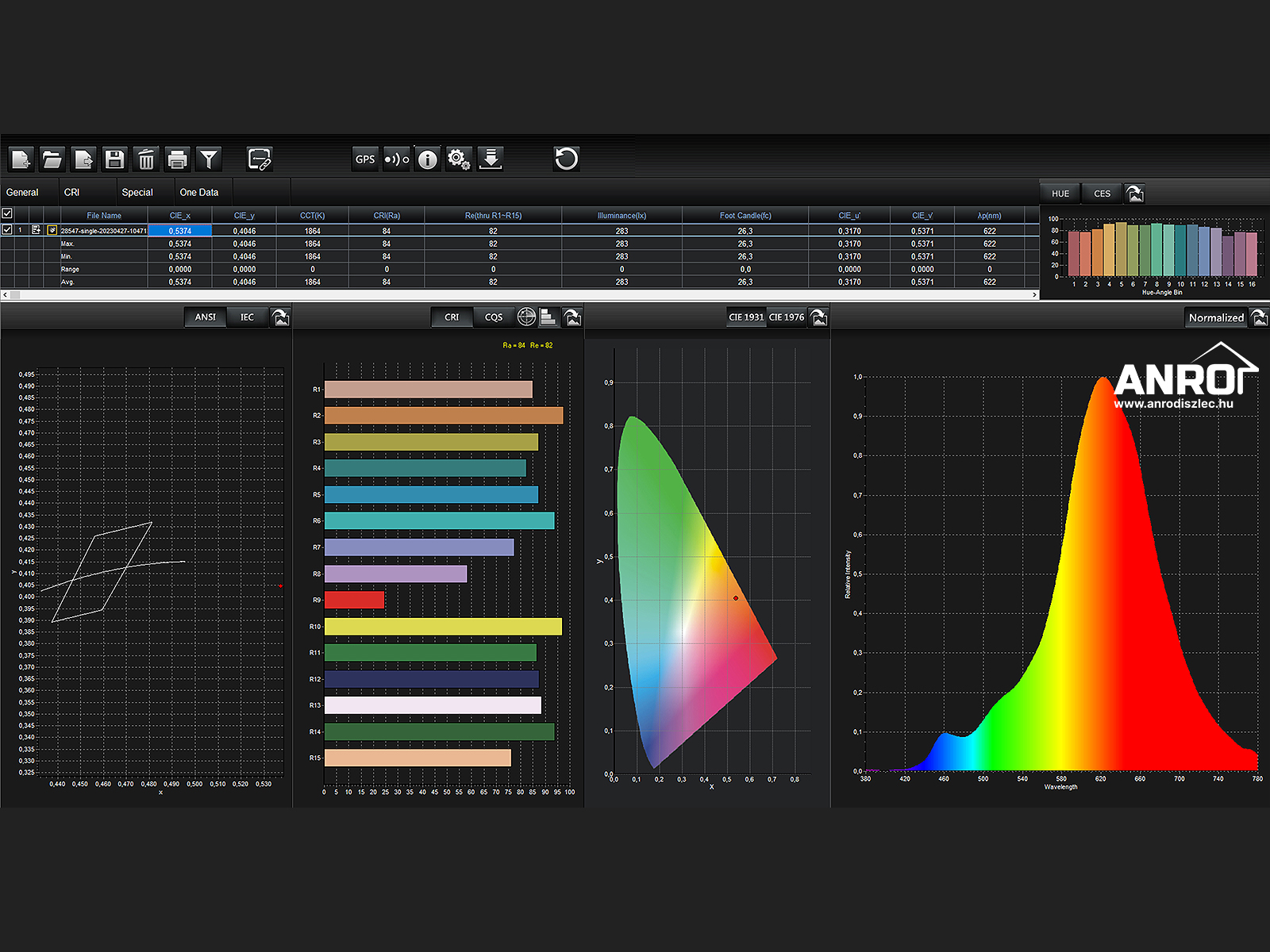Print the measurement report
Viewport: 1270px width, 952px height.
point(178,159)
